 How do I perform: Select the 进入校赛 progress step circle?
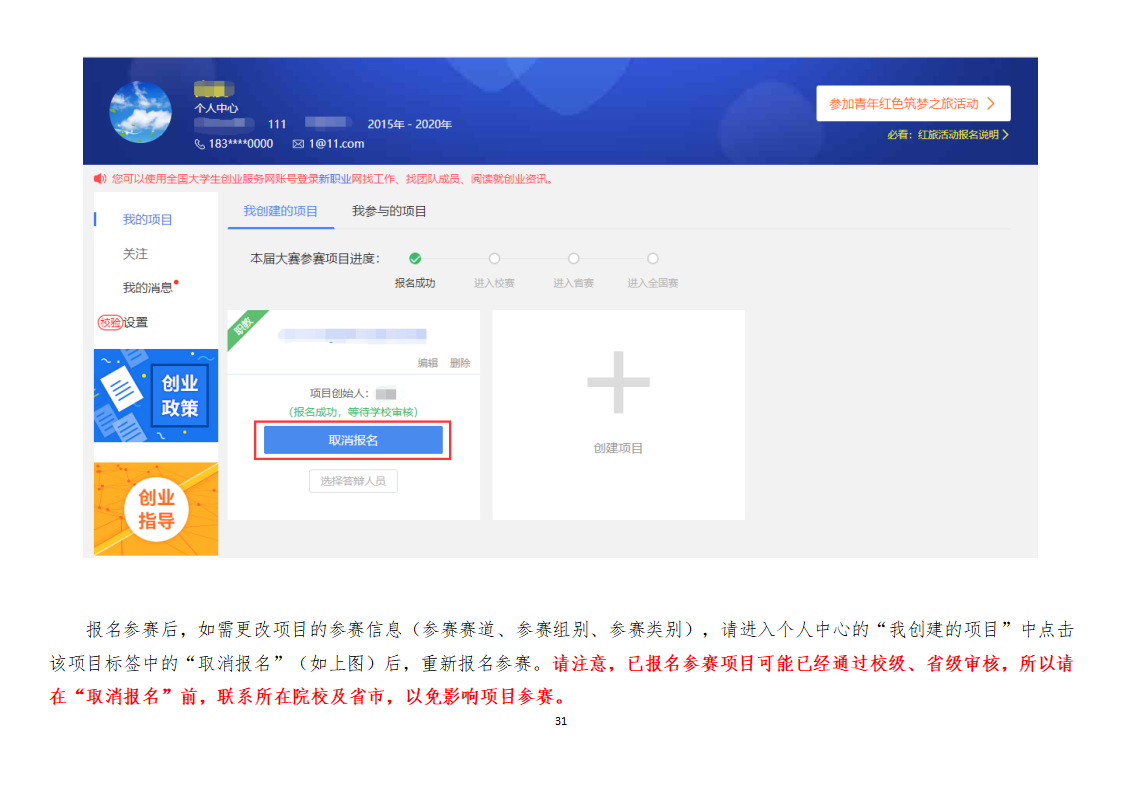(494, 259)
